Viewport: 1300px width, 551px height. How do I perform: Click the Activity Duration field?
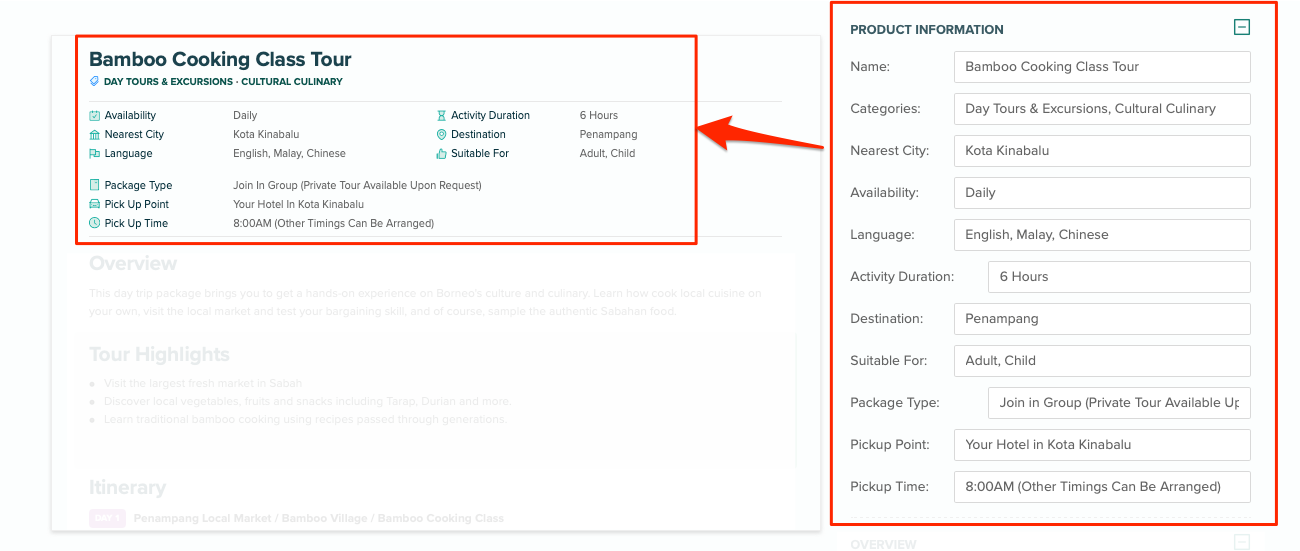(1119, 277)
